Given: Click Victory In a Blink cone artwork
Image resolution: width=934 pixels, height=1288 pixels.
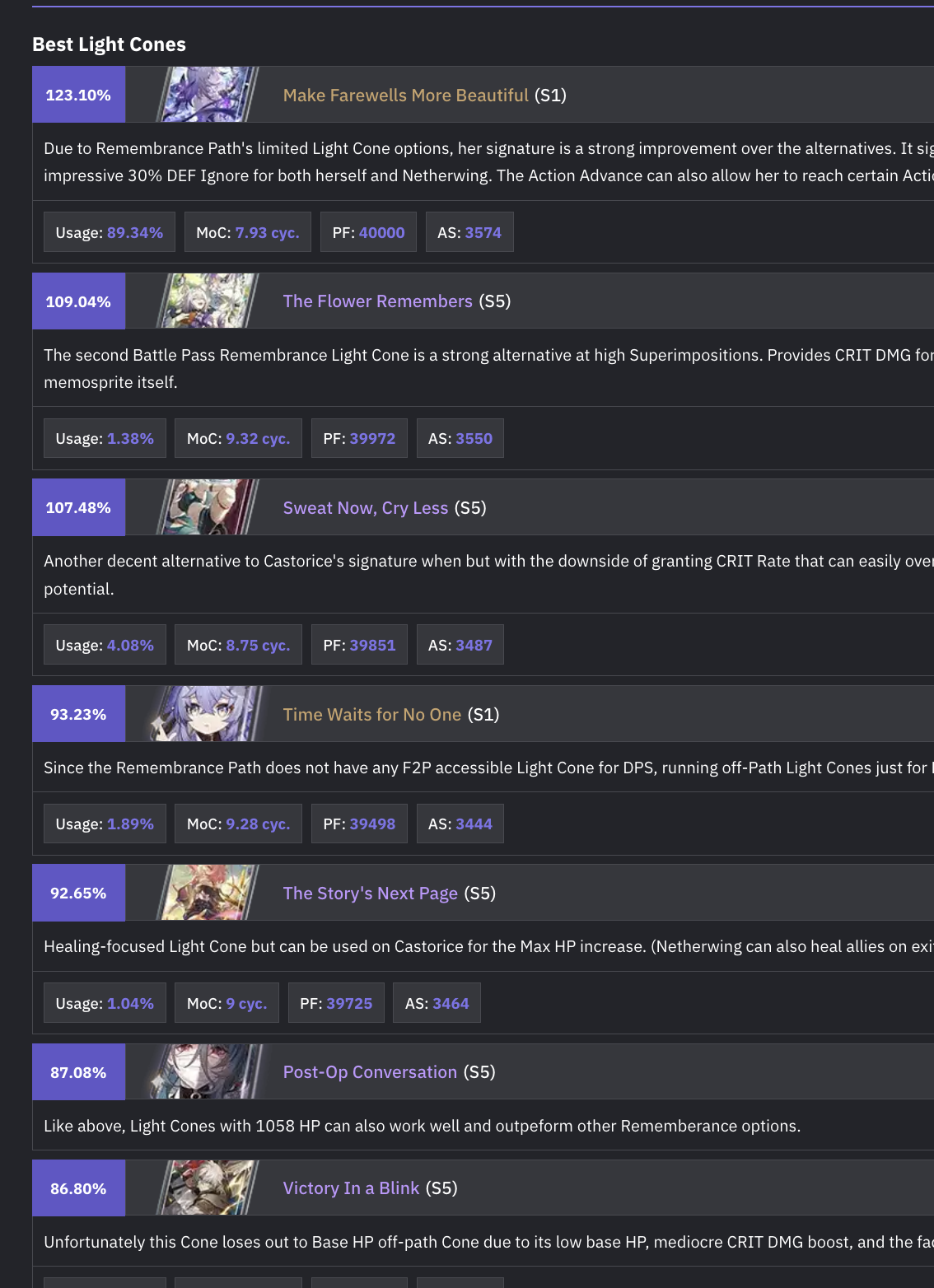Looking at the screenshot, I should pyautogui.click(x=208, y=1188).
